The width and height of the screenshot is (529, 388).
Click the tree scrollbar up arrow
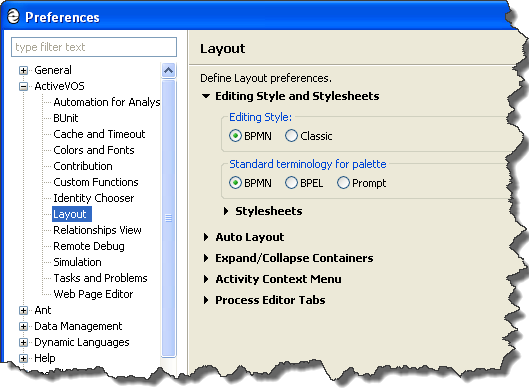(x=168, y=71)
